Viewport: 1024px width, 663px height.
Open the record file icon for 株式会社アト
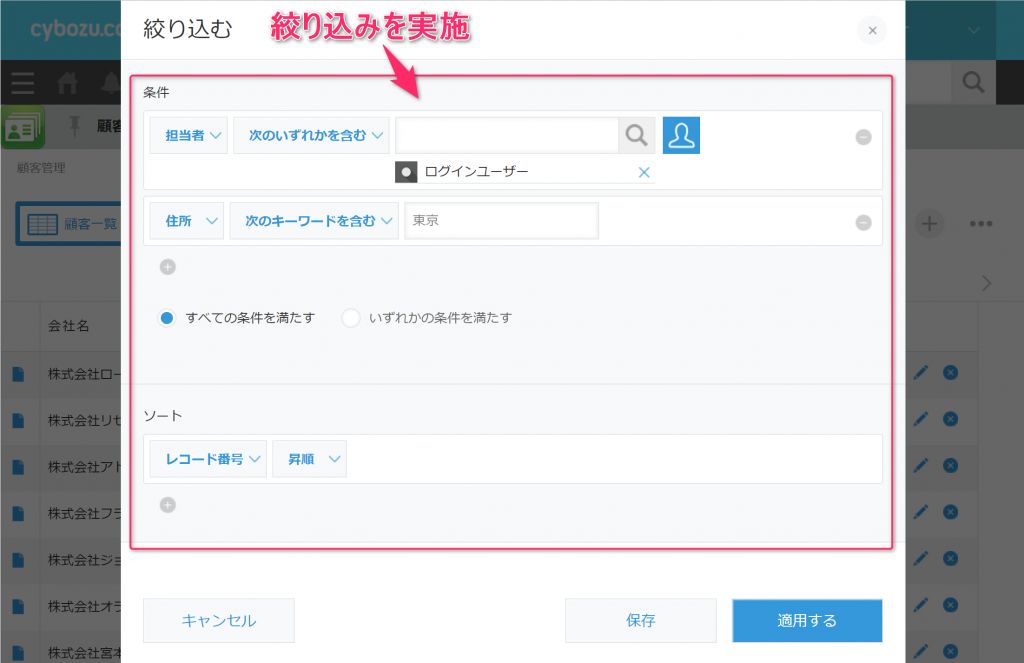pyautogui.click(x=18, y=467)
